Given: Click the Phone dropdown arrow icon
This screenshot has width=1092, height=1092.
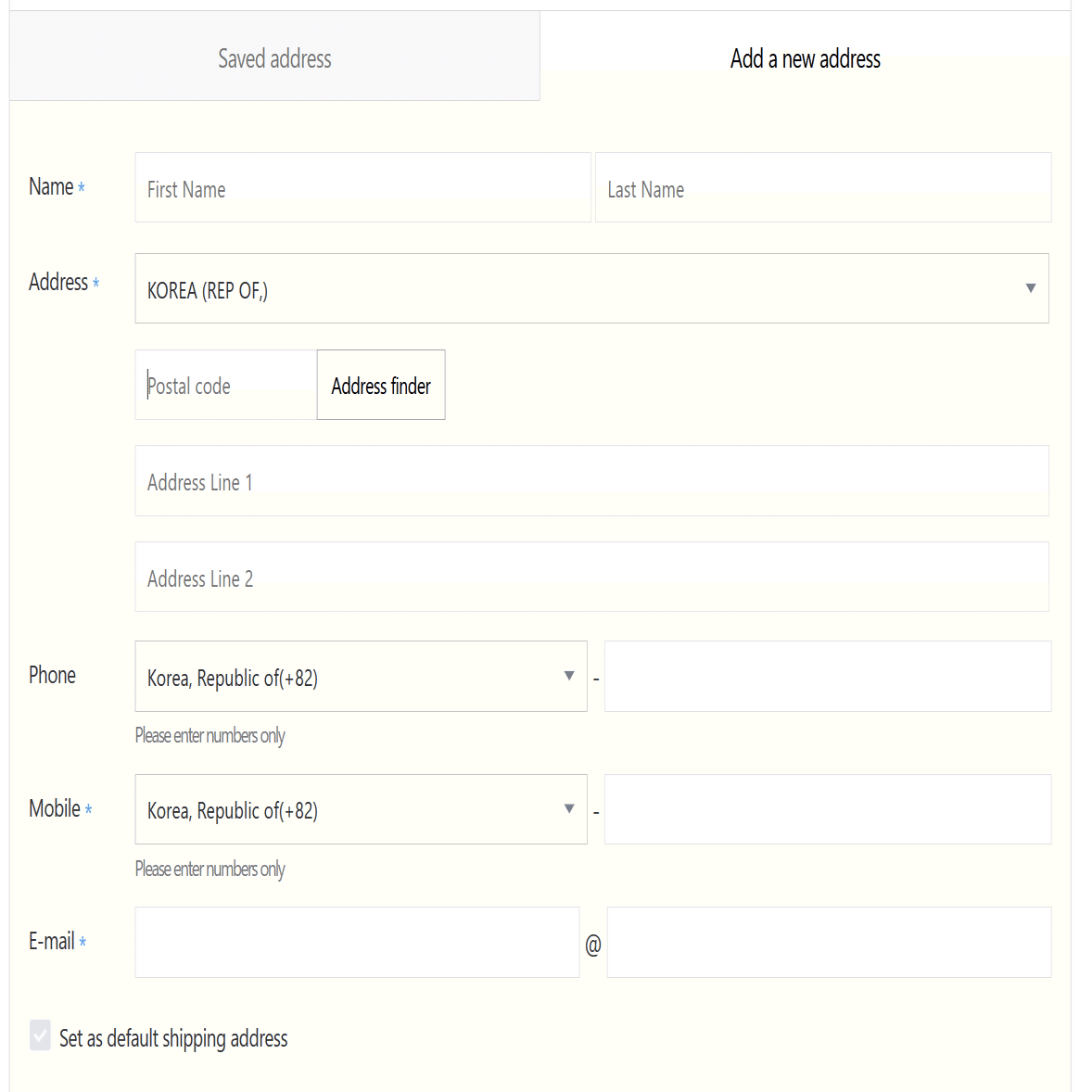Looking at the screenshot, I should click(x=569, y=676).
